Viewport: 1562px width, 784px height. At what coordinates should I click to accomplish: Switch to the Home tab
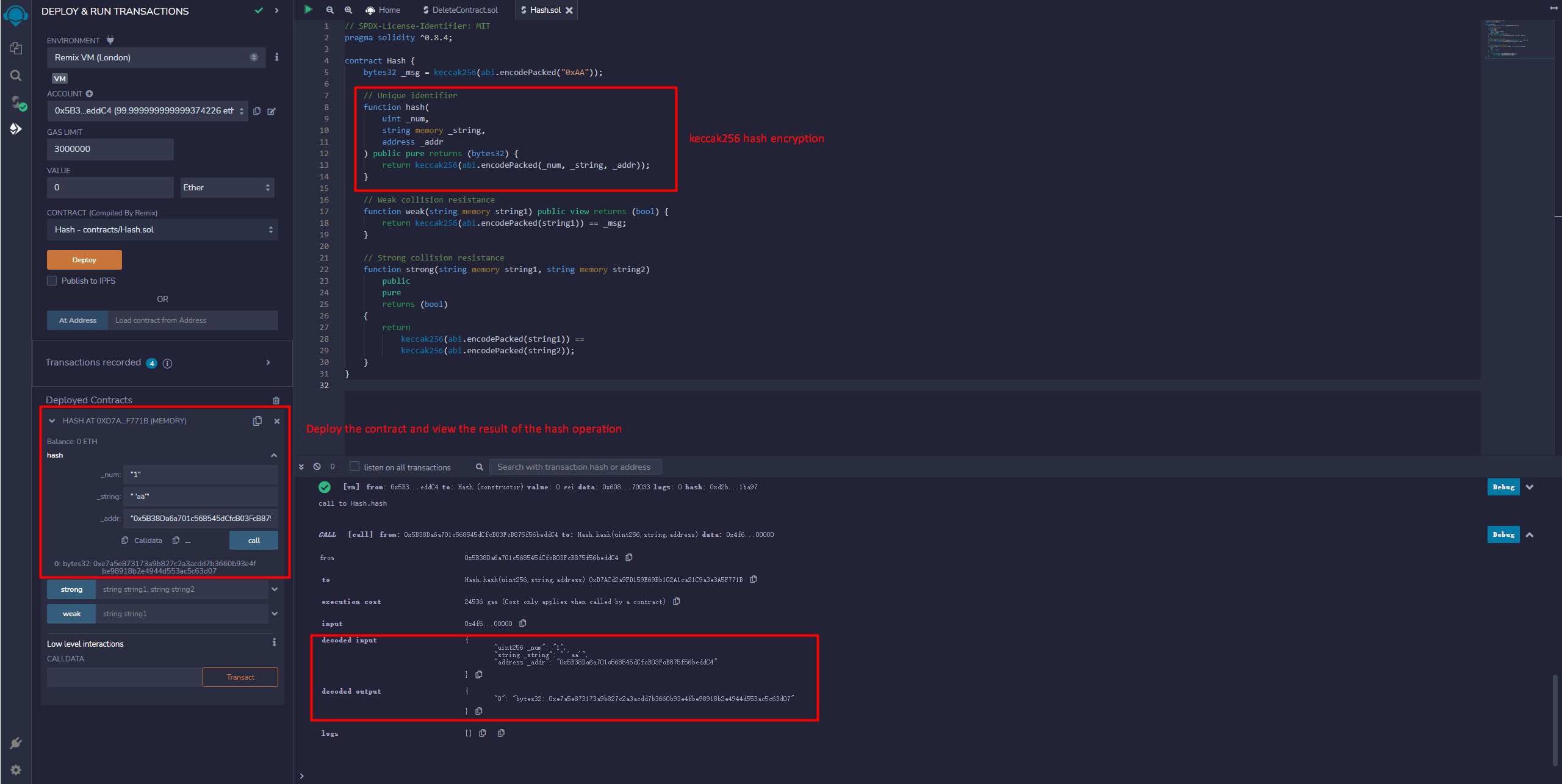tap(383, 10)
